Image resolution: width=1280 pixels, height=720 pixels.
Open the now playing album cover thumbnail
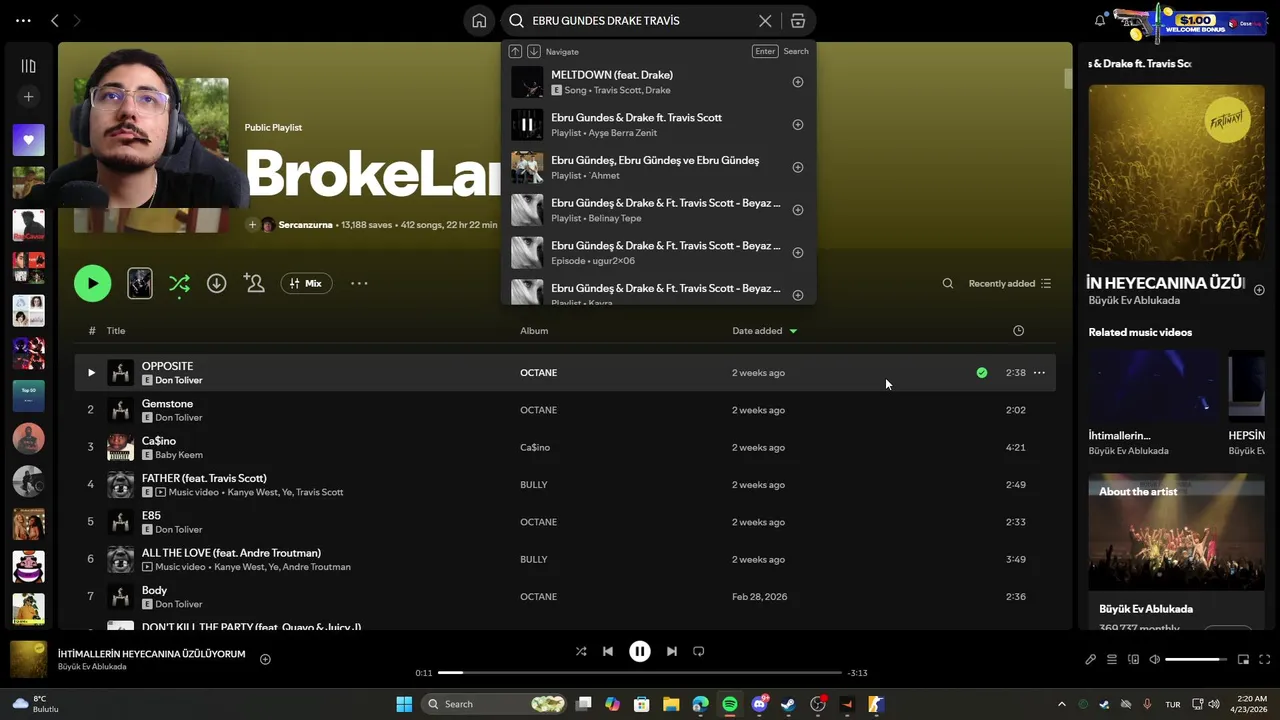point(28,659)
